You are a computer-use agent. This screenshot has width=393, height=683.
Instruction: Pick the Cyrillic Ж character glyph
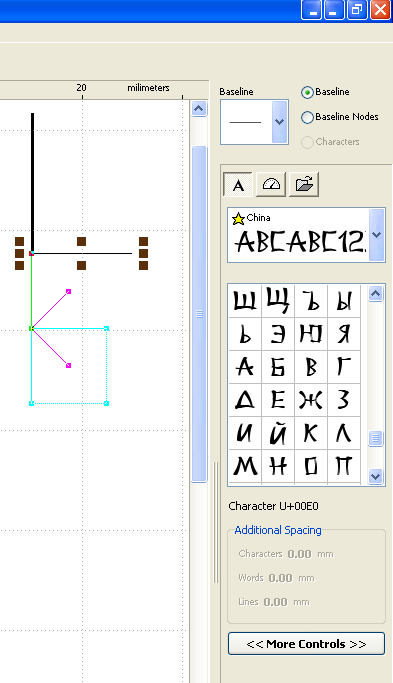point(311,399)
